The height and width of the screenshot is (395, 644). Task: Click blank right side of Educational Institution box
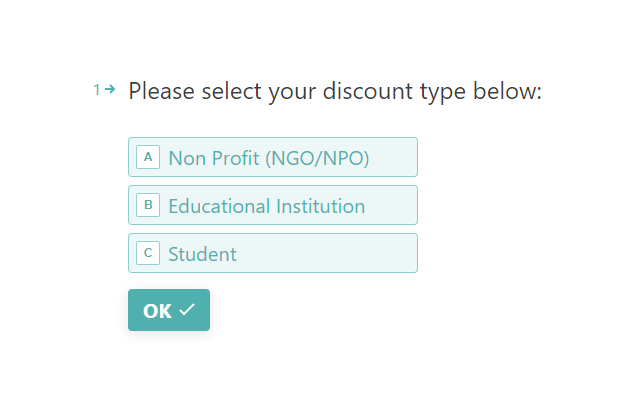[391, 205]
